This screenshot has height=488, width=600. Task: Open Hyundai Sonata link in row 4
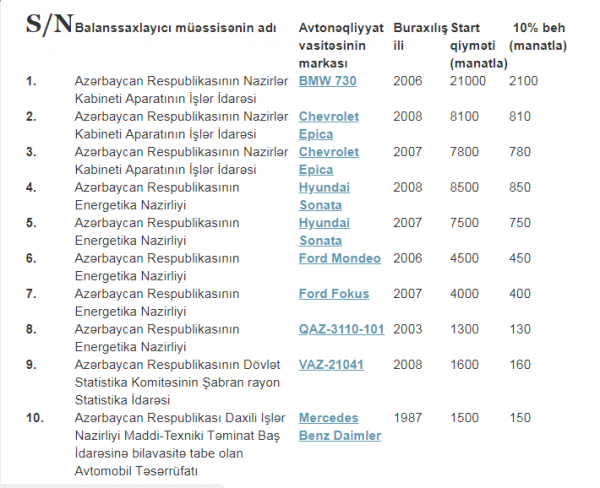(x=324, y=196)
